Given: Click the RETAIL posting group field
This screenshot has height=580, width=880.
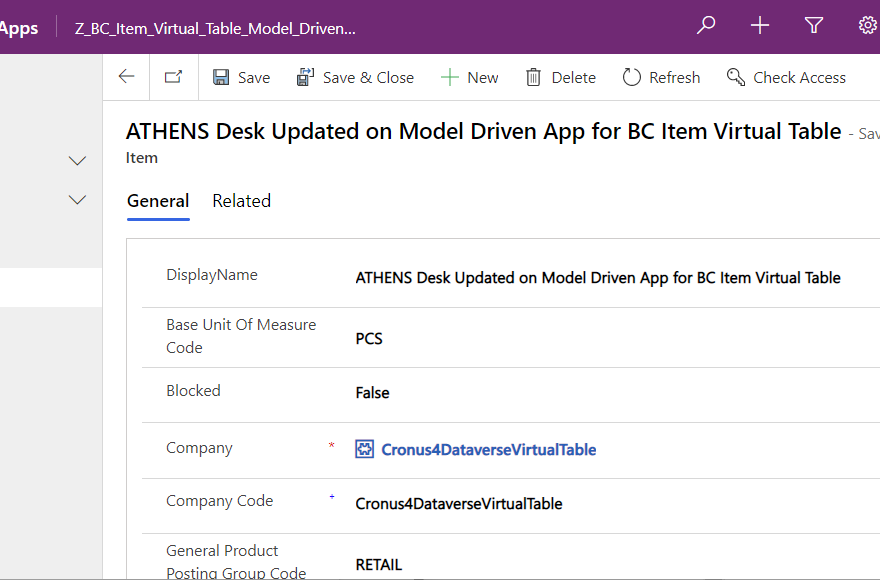Looking at the screenshot, I should coord(379,564).
